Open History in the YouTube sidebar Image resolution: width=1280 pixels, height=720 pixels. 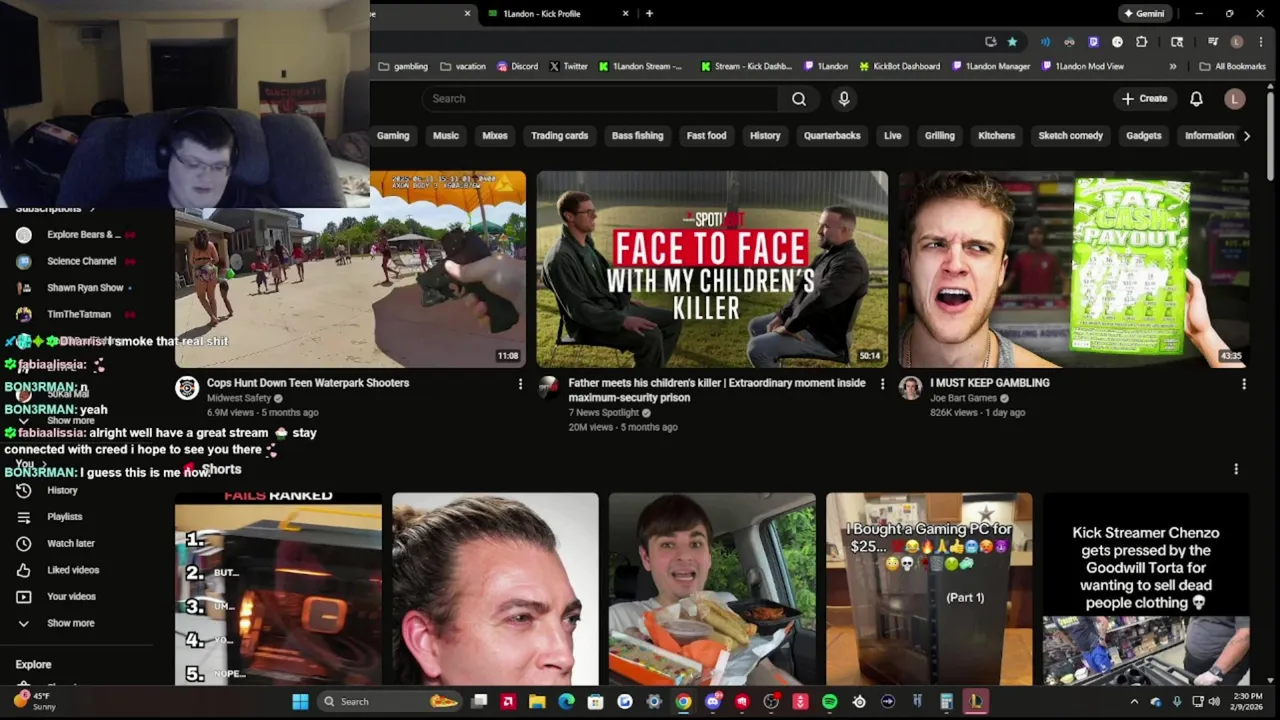[62, 491]
